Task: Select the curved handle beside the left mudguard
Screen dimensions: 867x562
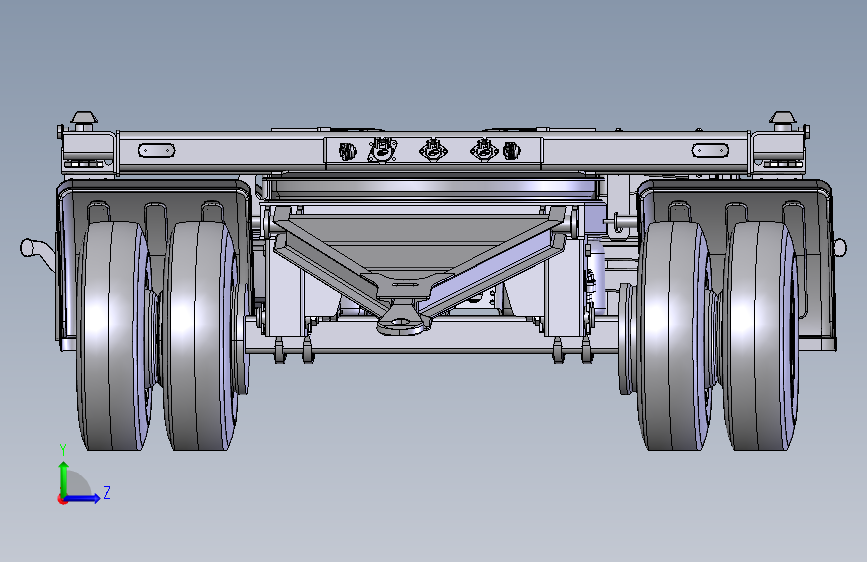Action: point(38,253)
